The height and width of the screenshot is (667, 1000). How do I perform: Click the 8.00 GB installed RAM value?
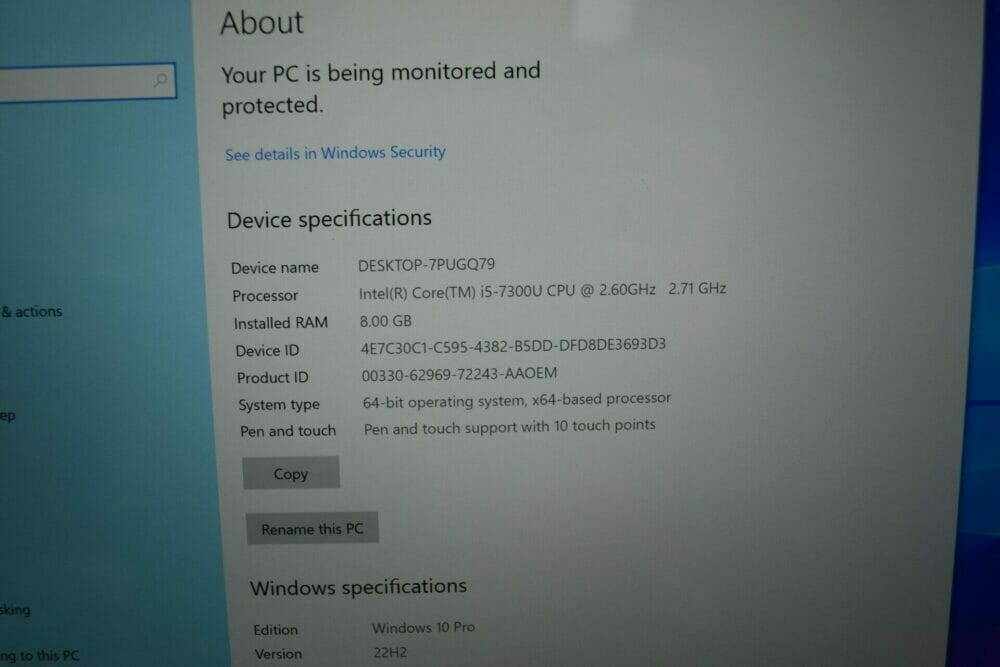pos(385,321)
